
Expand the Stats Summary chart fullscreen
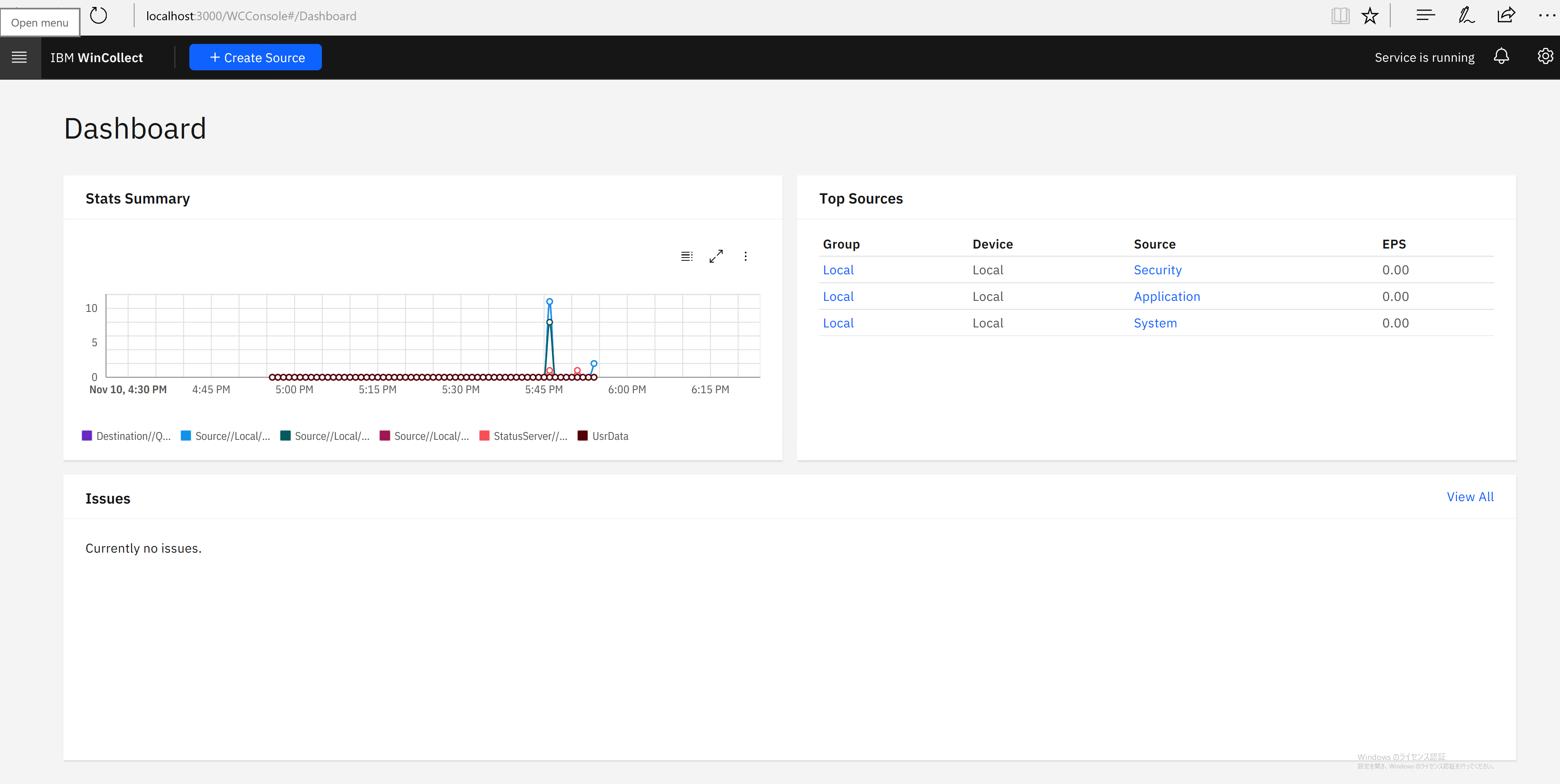[716, 256]
